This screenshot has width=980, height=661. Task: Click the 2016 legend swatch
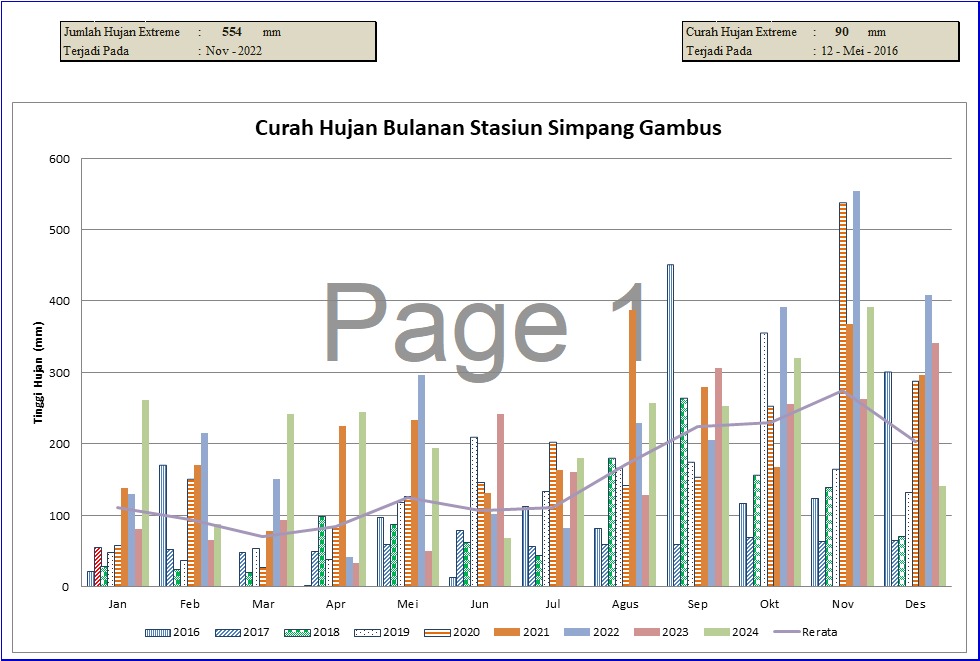pyautogui.click(x=158, y=632)
